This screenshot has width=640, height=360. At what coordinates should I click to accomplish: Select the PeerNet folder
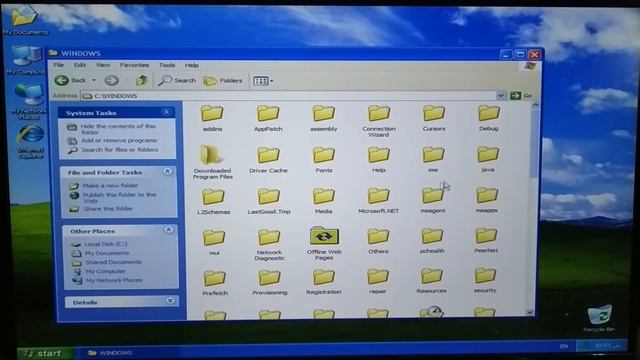click(486, 240)
